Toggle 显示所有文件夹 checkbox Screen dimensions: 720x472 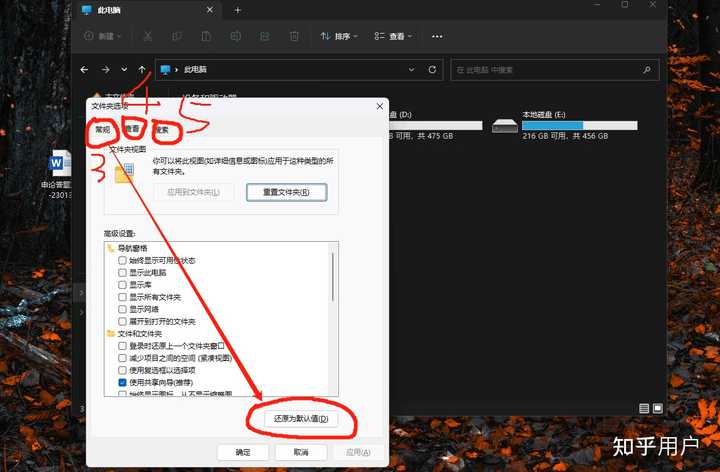(122, 297)
